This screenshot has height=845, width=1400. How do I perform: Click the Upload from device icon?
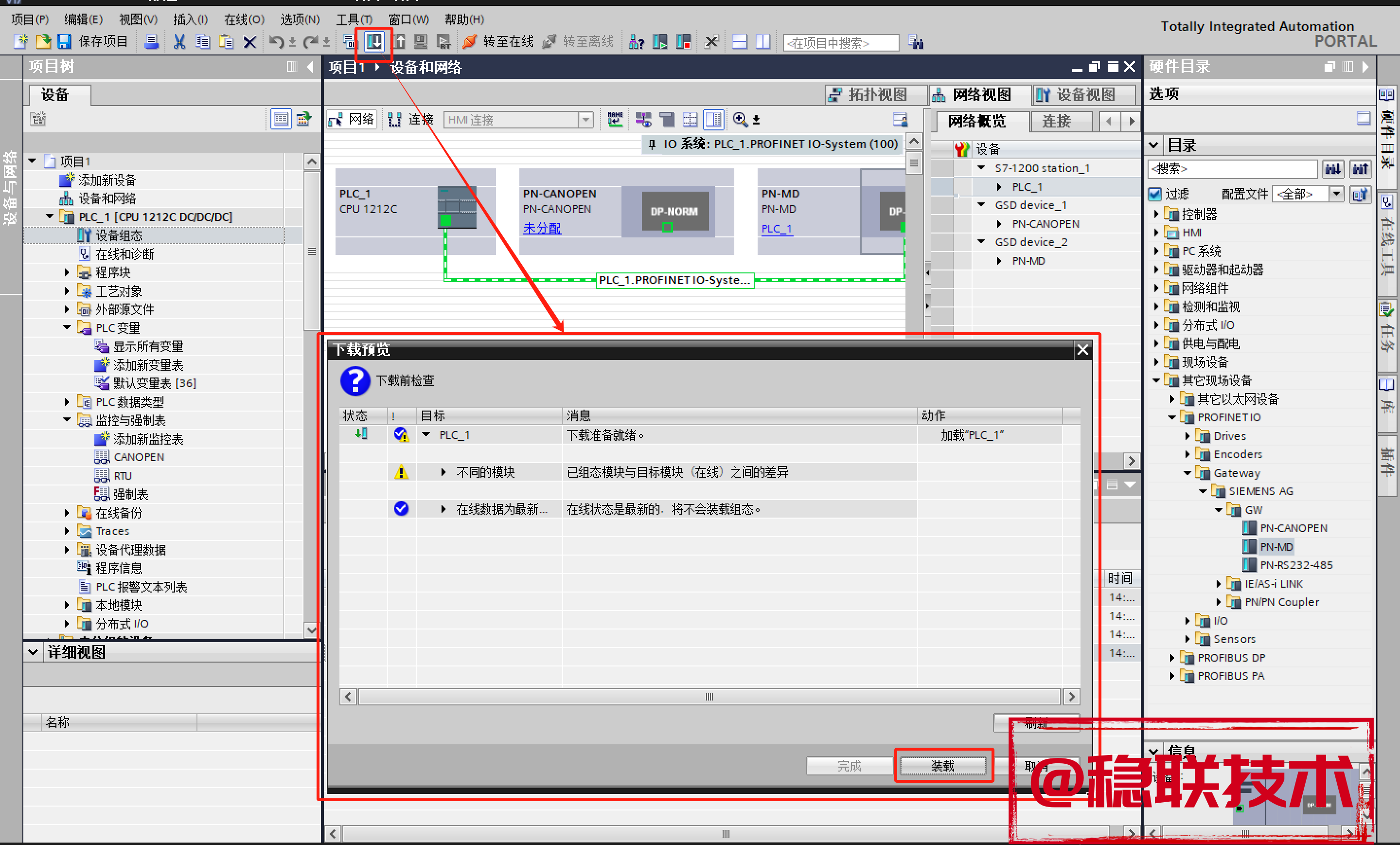pos(399,41)
